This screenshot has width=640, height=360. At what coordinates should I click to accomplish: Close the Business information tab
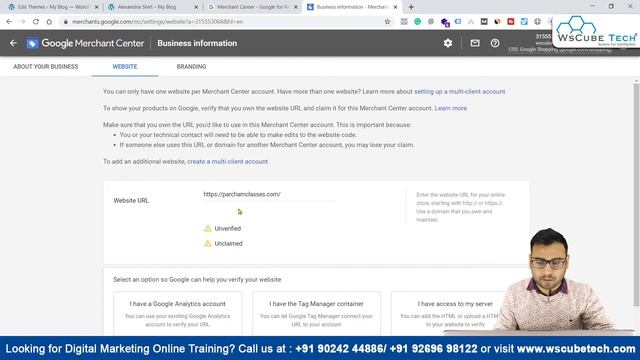[395, 7]
